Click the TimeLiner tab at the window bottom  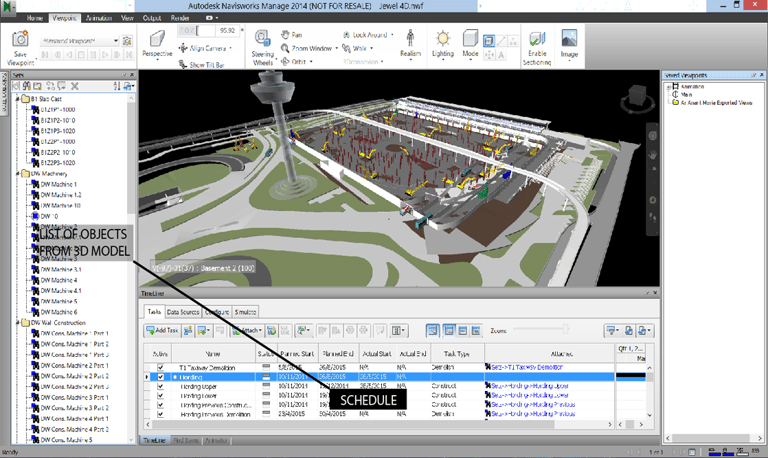[x=154, y=440]
